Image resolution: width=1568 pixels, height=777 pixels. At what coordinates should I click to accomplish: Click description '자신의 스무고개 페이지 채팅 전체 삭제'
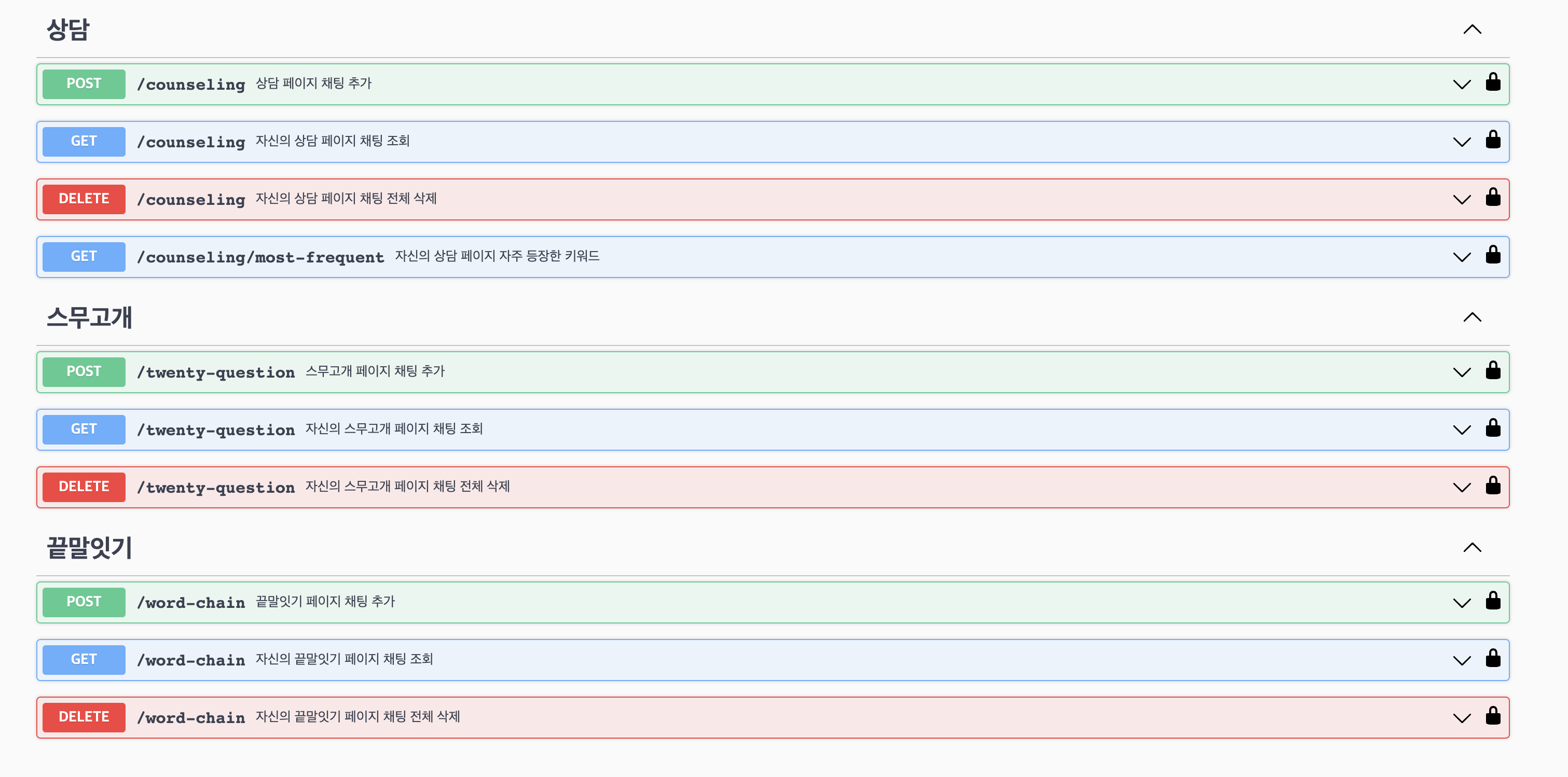point(407,486)
